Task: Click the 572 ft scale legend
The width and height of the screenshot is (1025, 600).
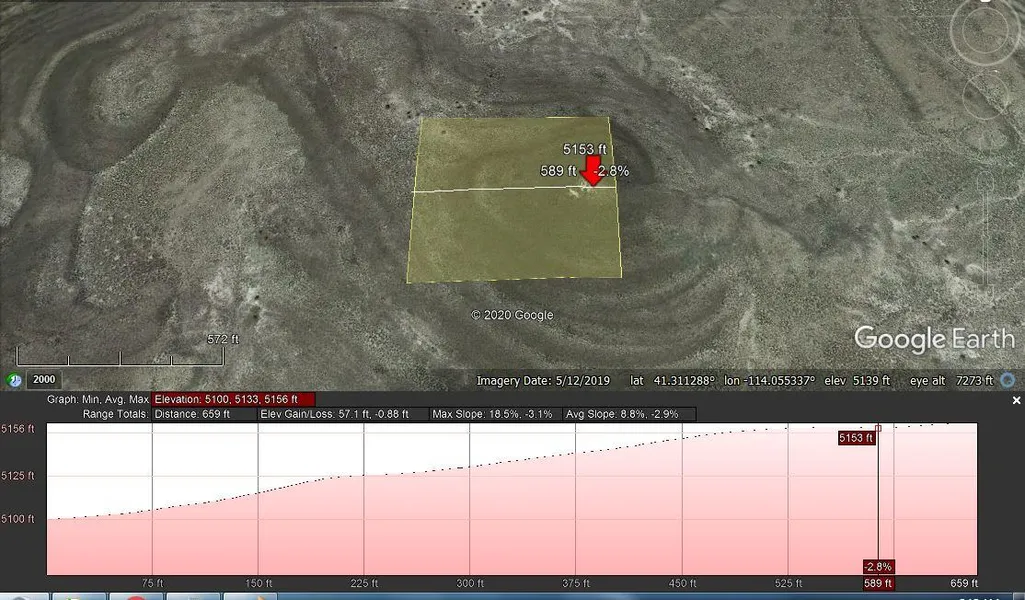Action: point(222,339)
